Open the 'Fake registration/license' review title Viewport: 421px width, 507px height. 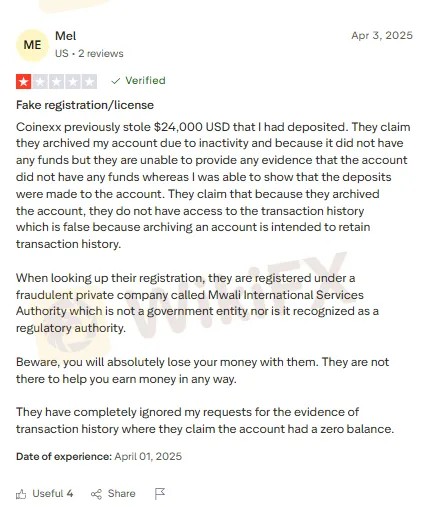[85, 105]
